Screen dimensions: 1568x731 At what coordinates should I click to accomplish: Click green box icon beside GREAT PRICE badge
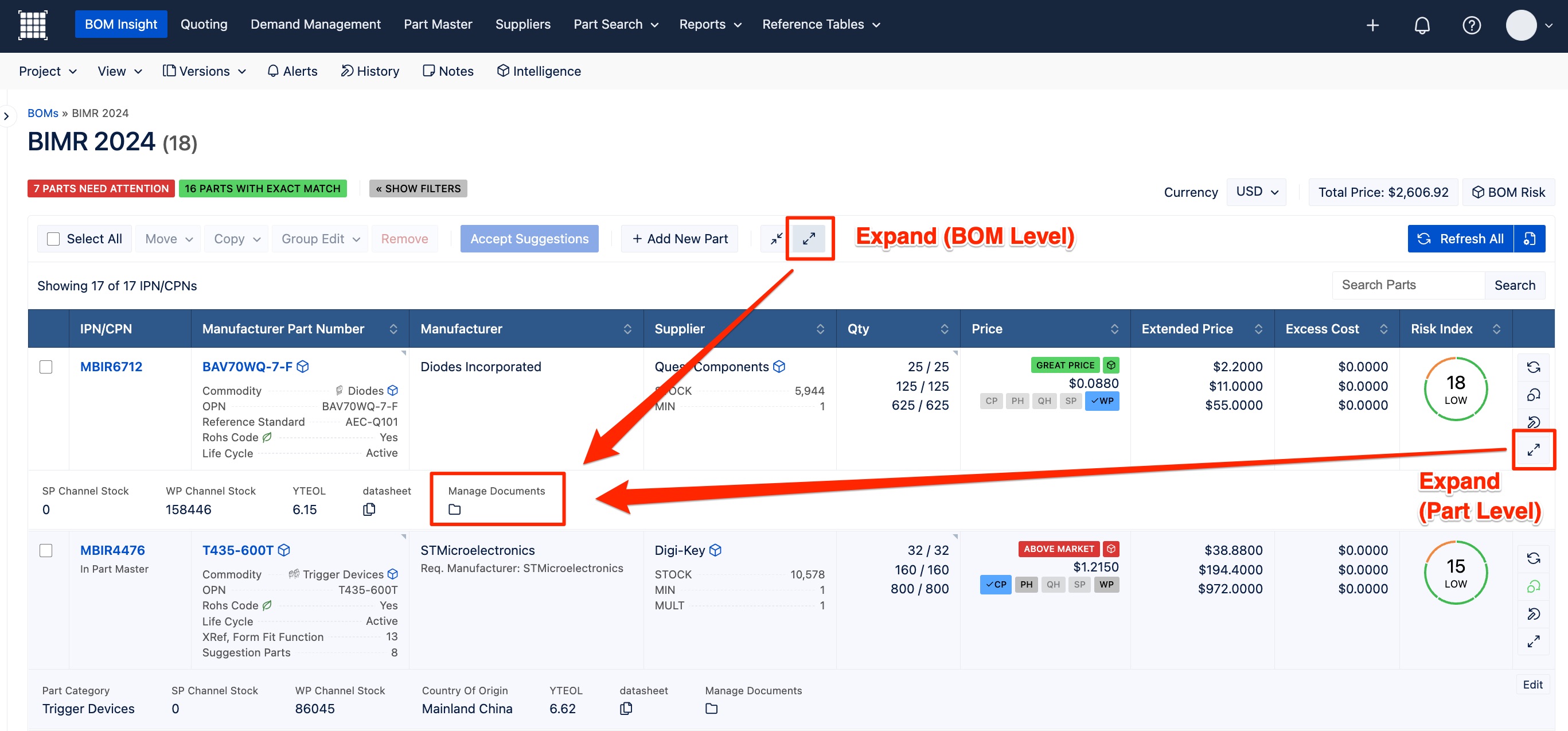tap(1111, 365)
